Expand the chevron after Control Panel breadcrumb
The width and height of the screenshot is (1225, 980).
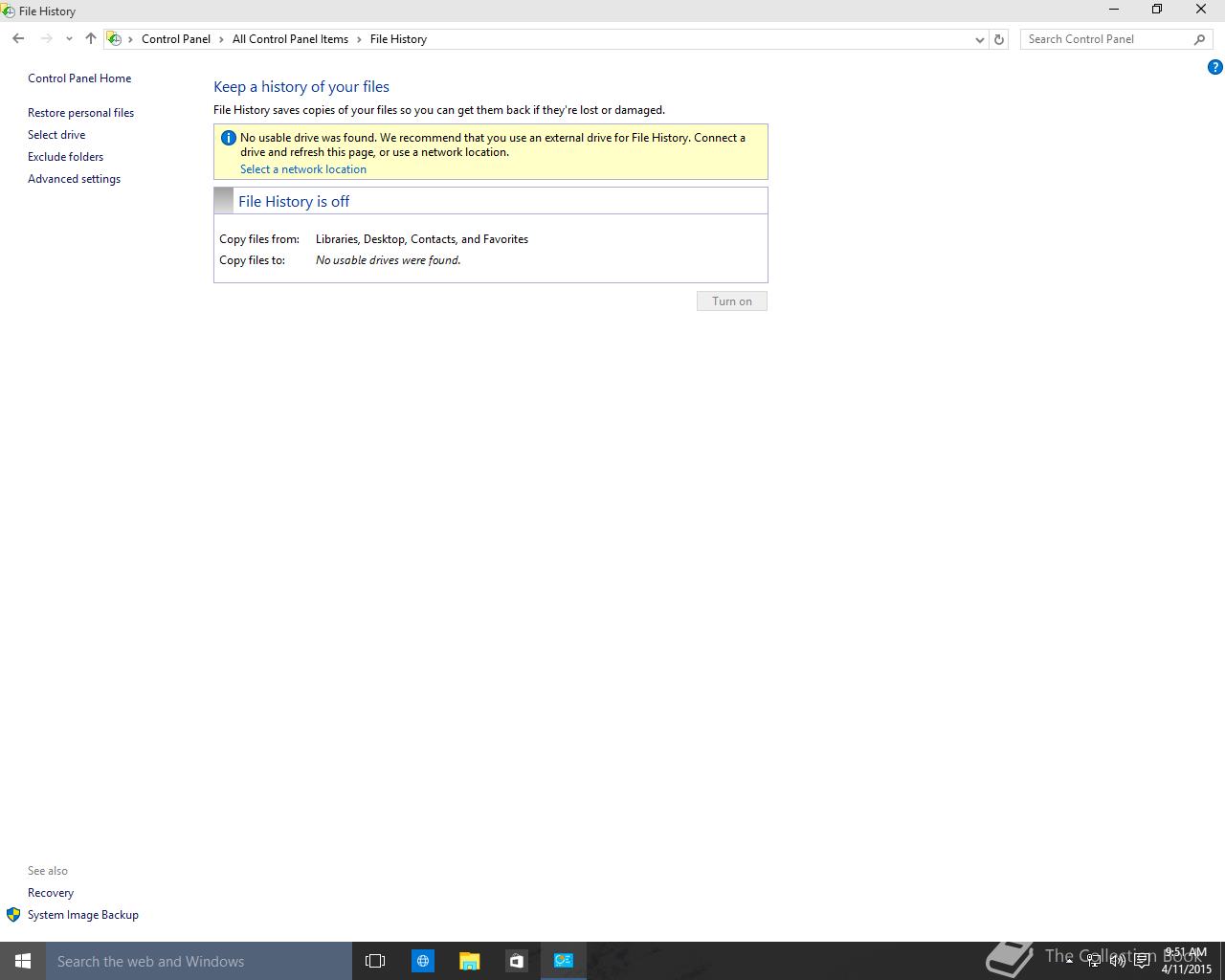pyautogui.click(x=222, y=39)
